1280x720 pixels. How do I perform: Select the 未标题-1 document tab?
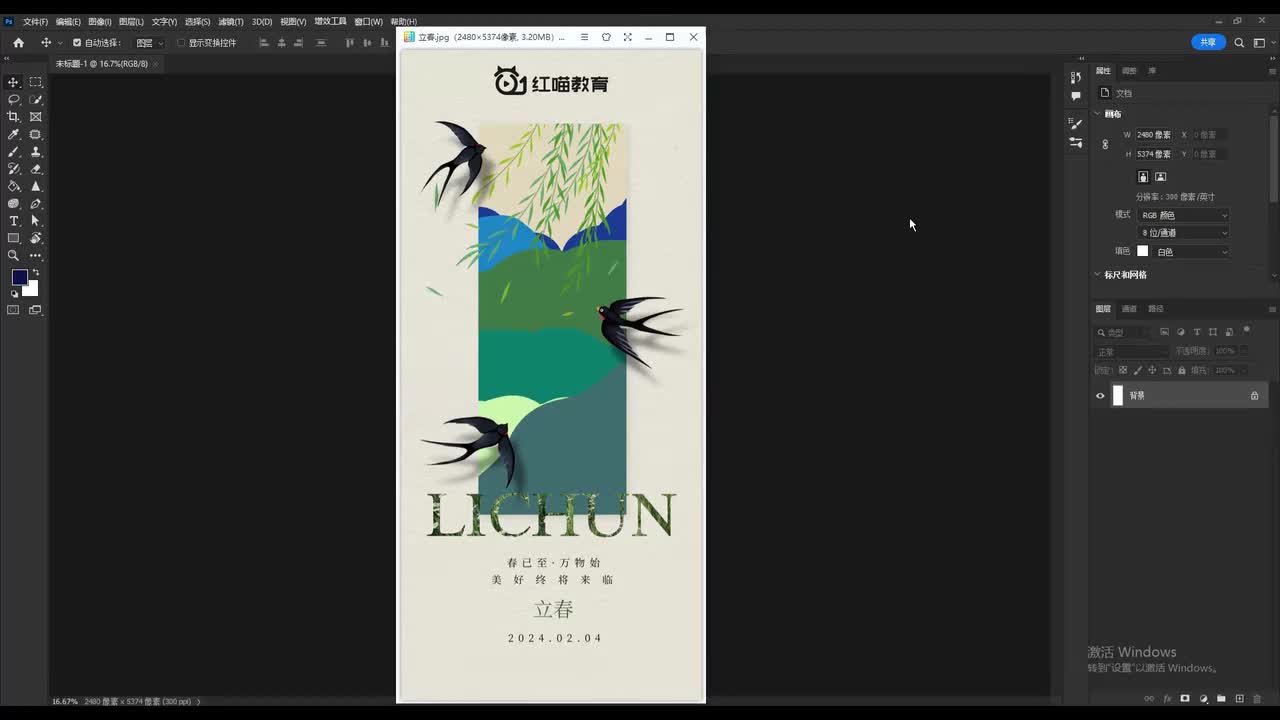point(102,64)
